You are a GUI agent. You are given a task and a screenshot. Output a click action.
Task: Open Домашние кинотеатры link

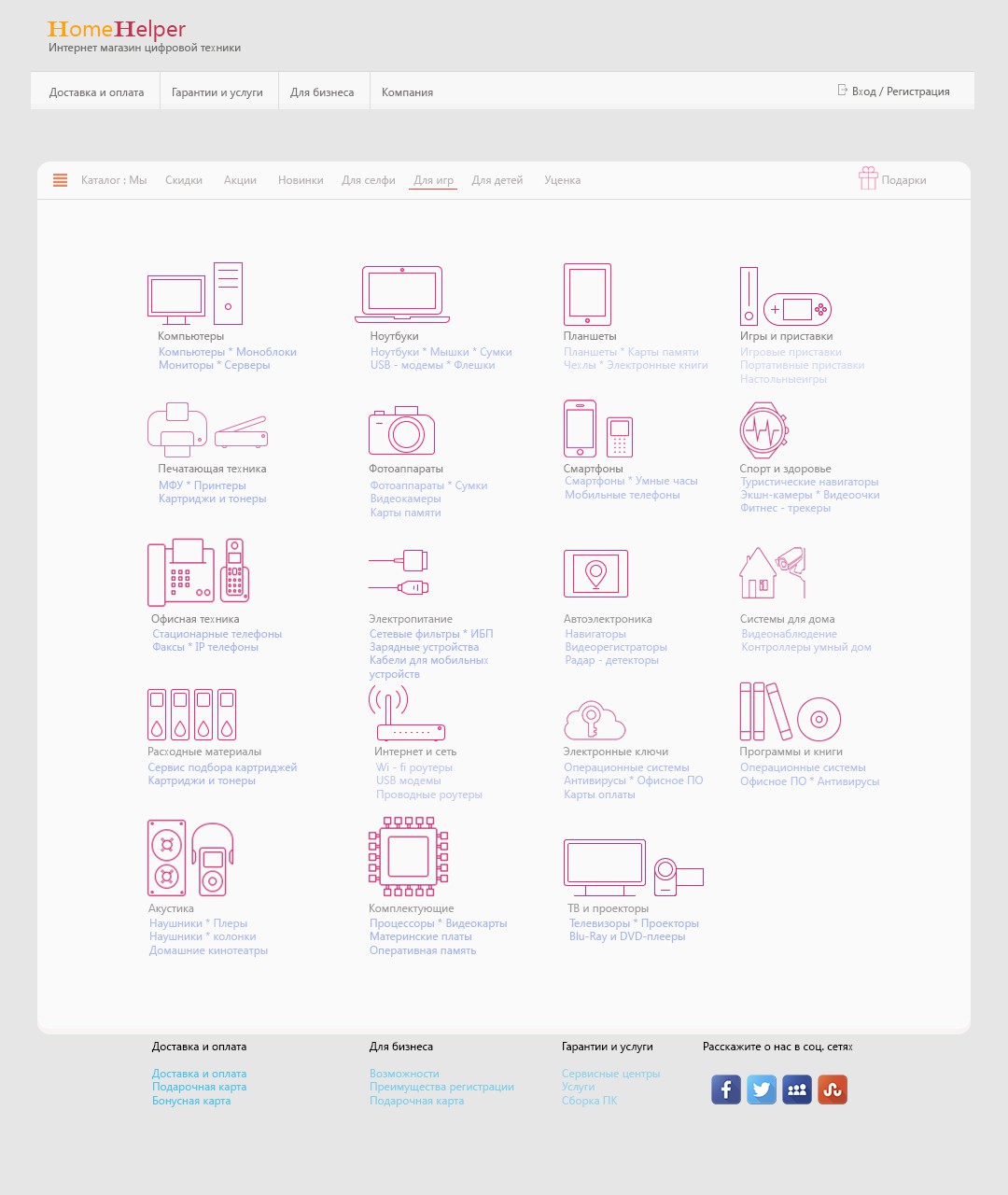(x=208, y=950)
